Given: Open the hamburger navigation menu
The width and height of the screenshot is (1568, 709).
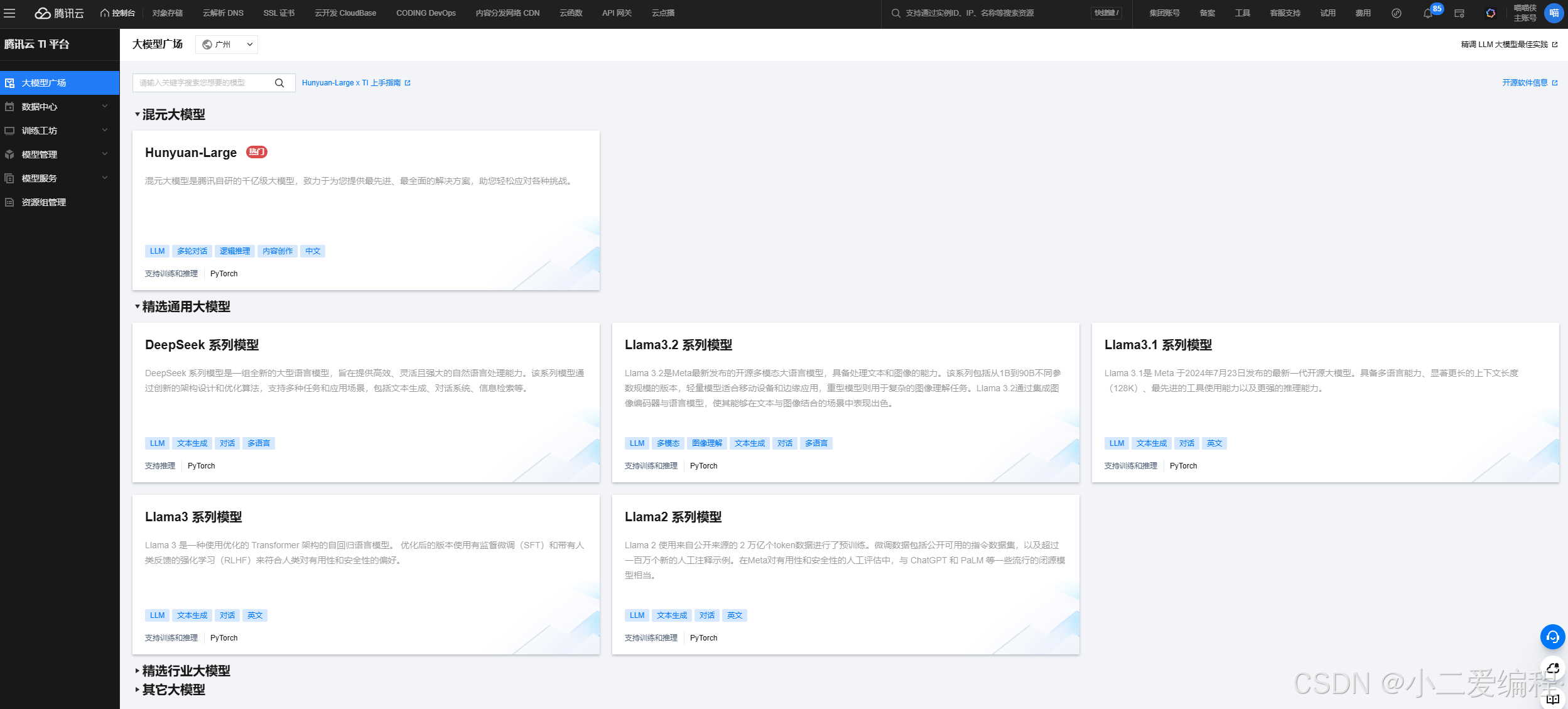Looking at the screenshot, I should tap(9, 13).
